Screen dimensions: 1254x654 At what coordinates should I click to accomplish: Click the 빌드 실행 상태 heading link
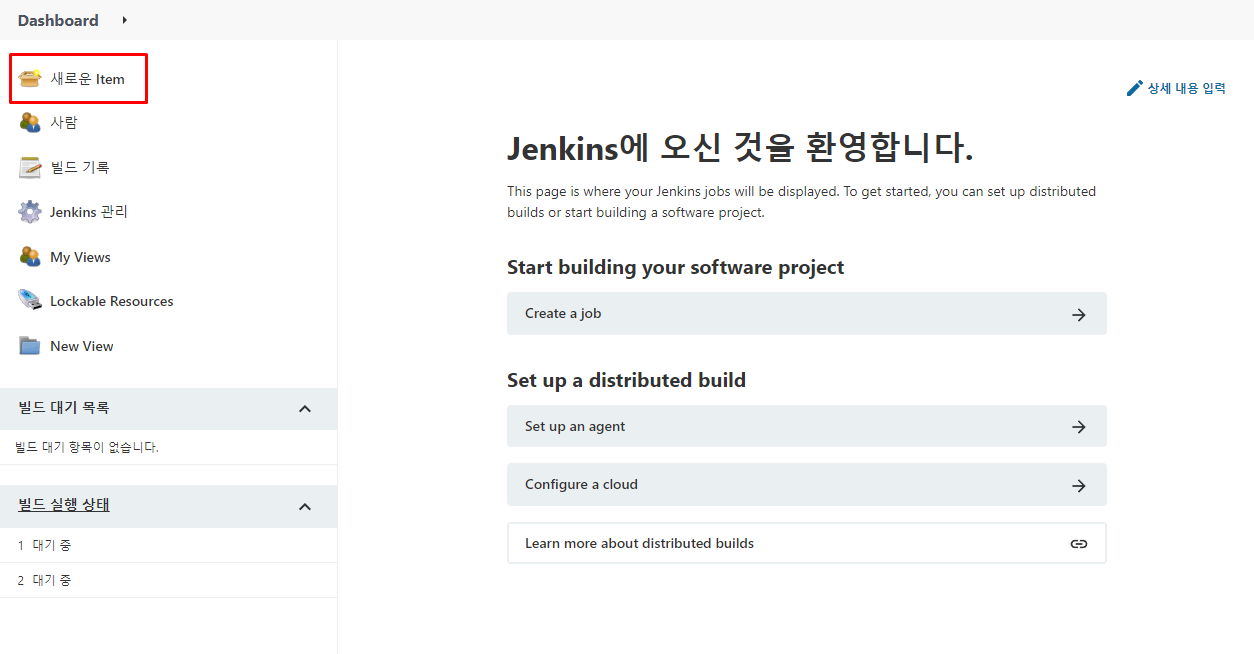click(x=64, y=505)
